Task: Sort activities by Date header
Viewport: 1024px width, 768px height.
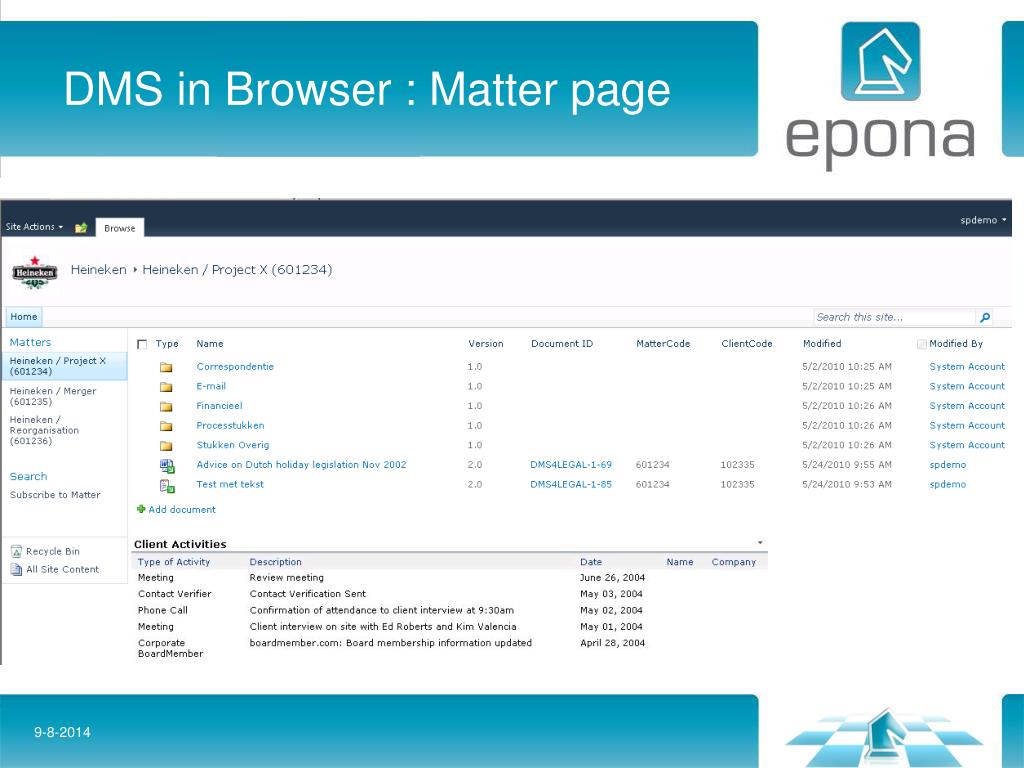Action: click(x=591, y=562)
